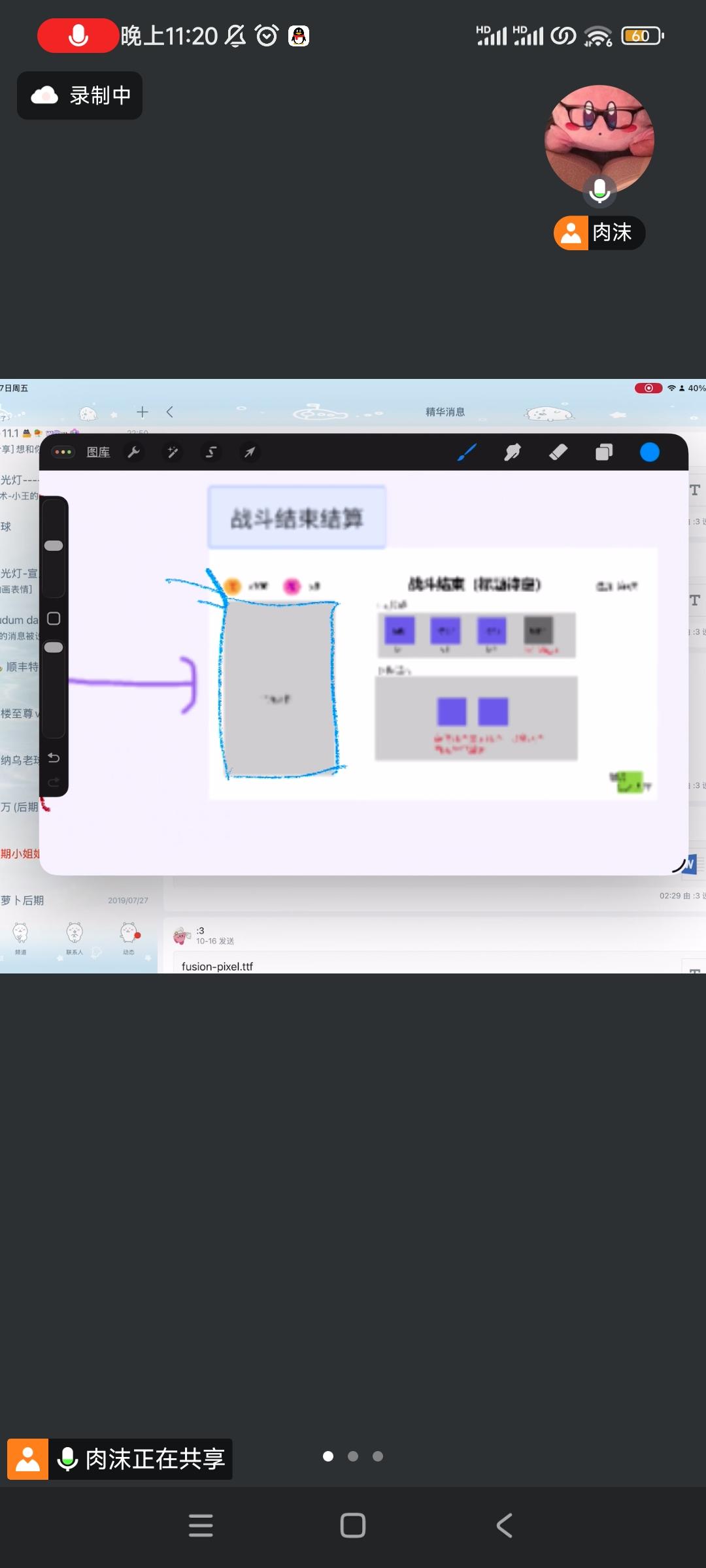Go to the second page dot
Image resolution: width=706 pixels, height=1568 pixels.
[353, 1456]
